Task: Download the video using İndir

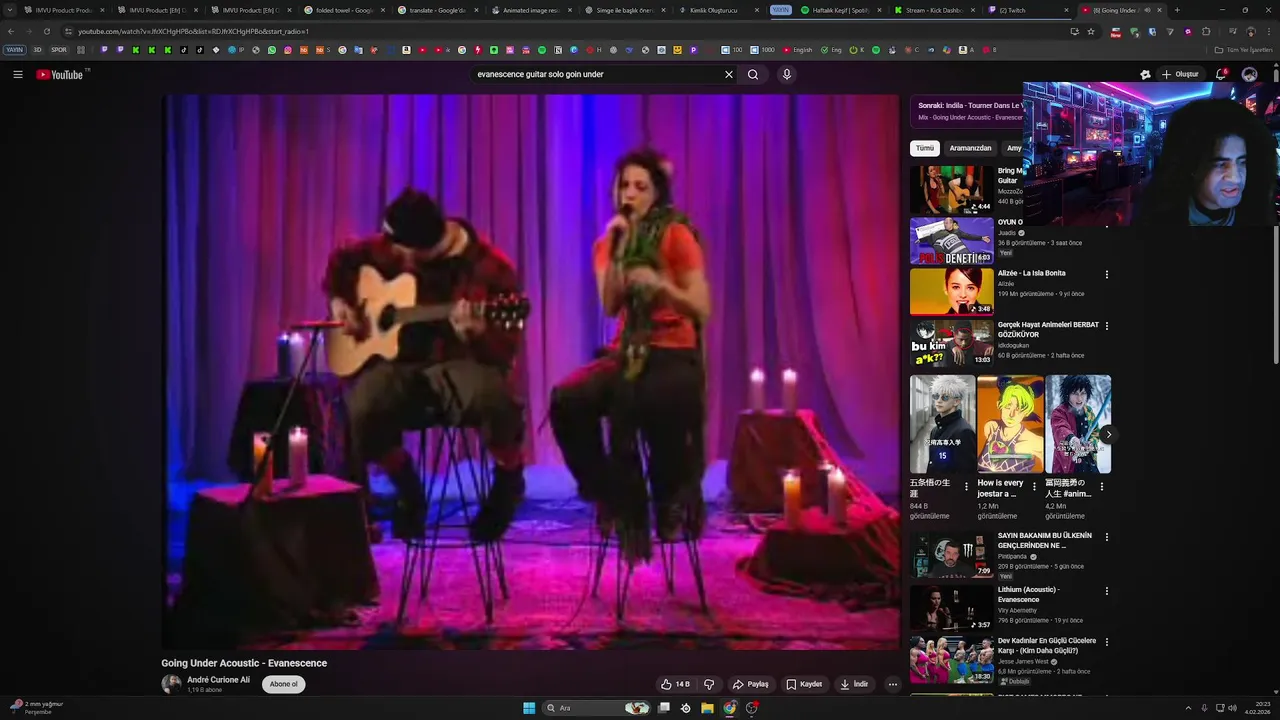Action: [x=854, y=684]
